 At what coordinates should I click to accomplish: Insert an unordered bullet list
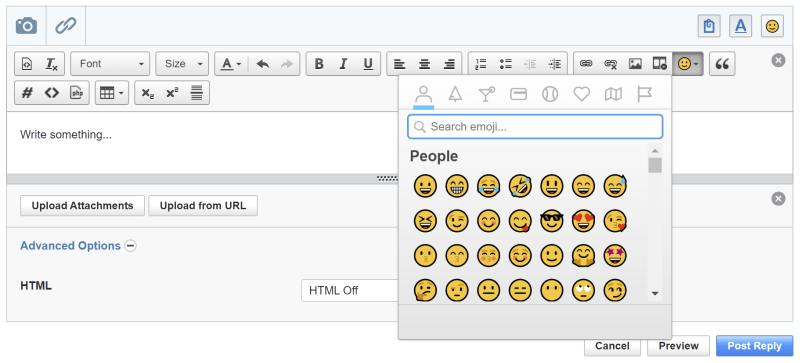(505, 64)
